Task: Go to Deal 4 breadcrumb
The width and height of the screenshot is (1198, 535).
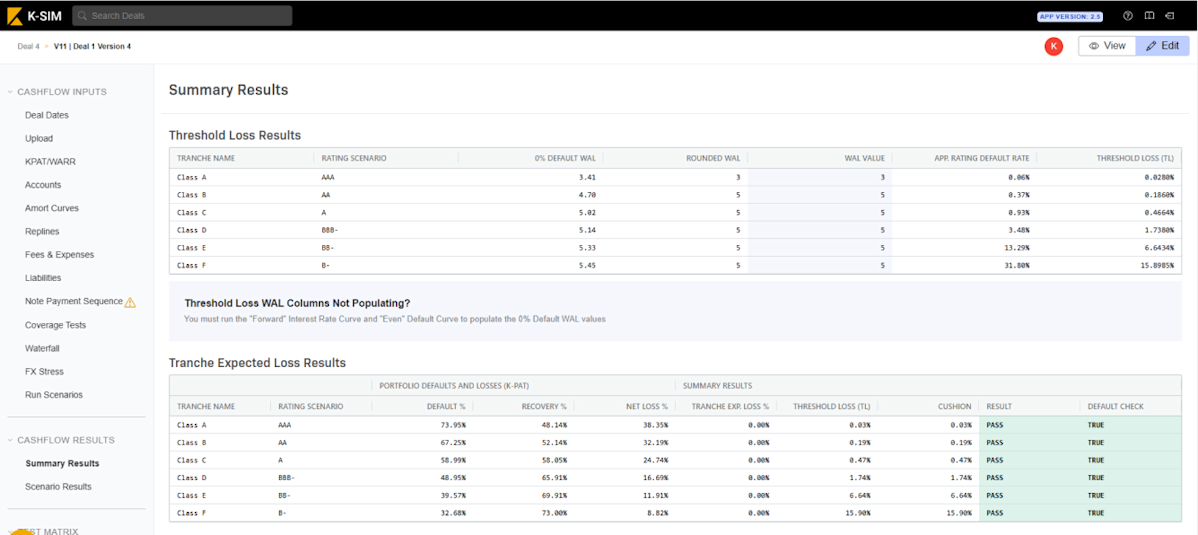Action: click(x=28, y=47)
